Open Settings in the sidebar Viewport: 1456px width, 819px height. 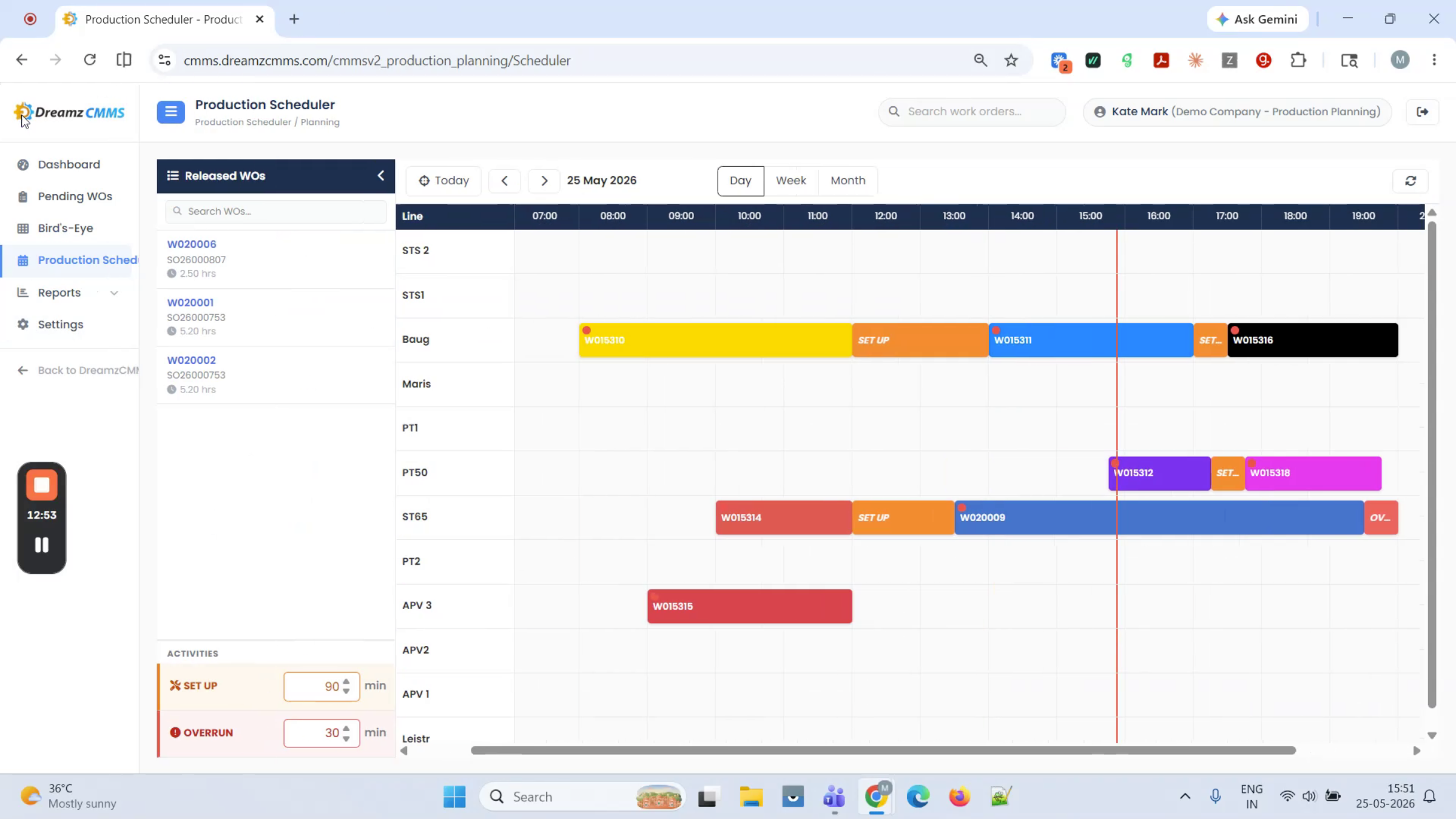click(60, 325)
